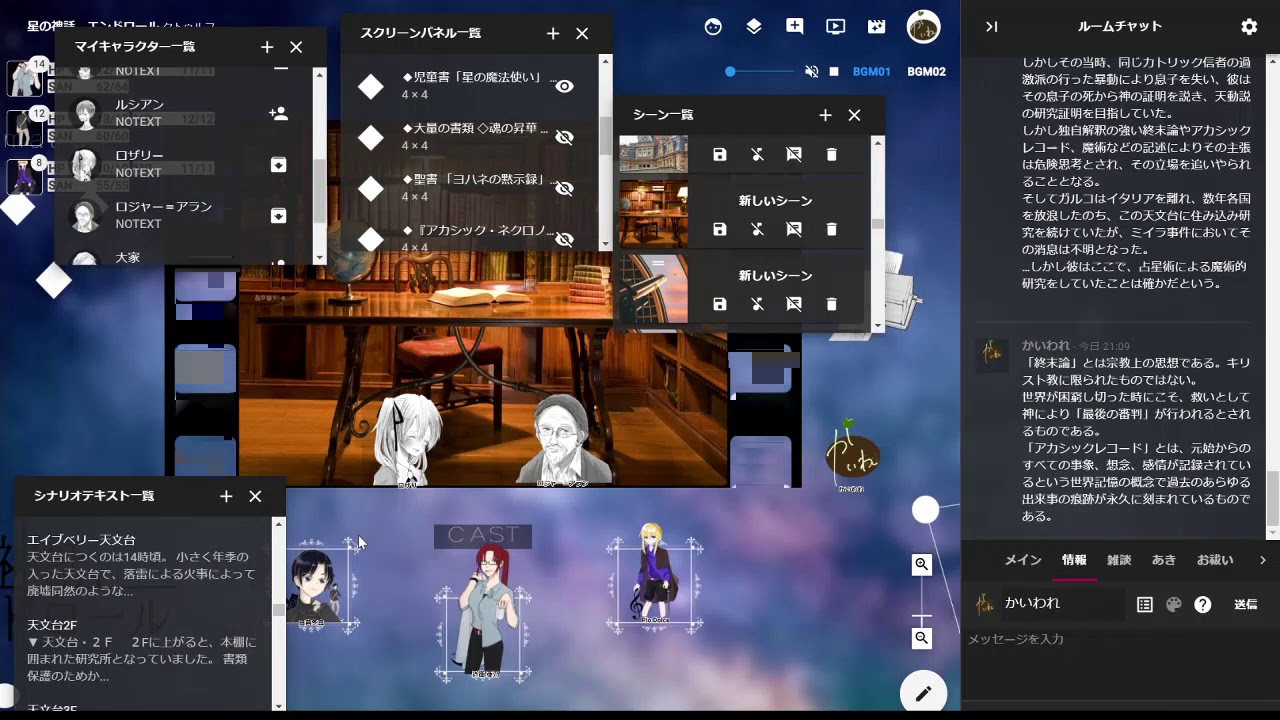Open the pencil edit floating button
The height and width of the screenshot is (720, 1280).
923,693
